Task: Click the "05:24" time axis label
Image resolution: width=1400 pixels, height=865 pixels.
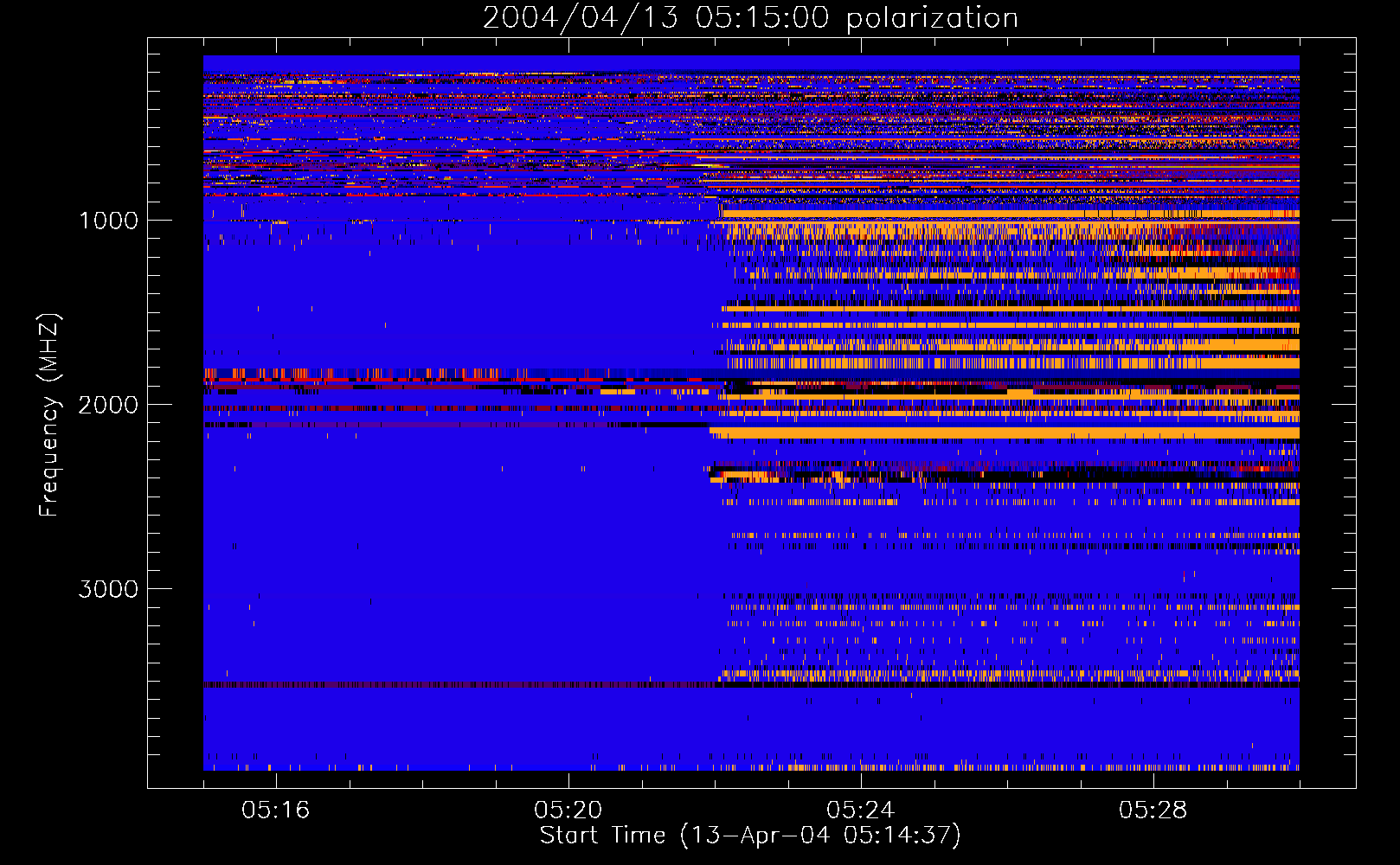Action: point(861,810)
